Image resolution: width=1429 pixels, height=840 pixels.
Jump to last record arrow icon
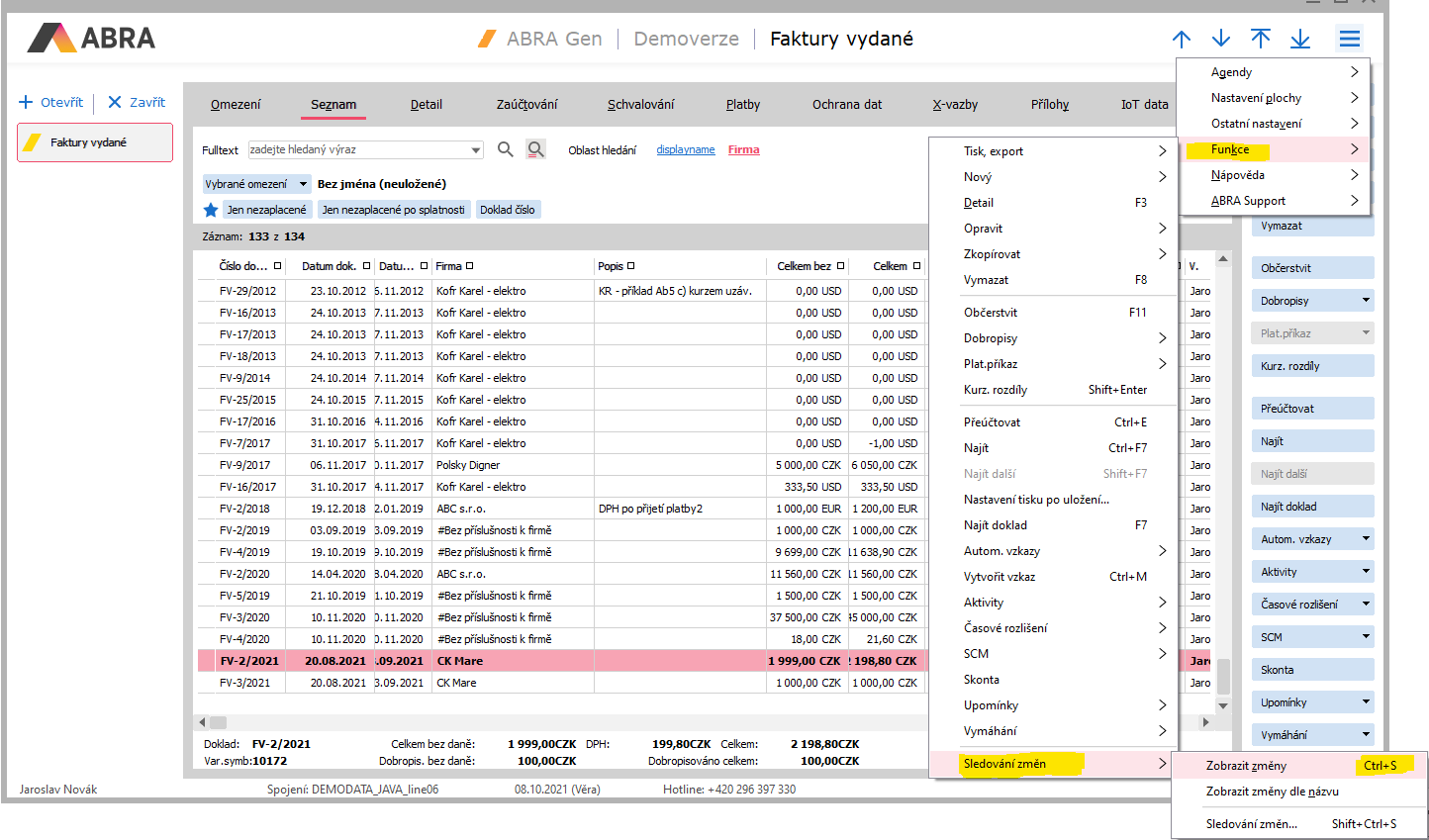pyautogui.click(x=1300, y=39)
